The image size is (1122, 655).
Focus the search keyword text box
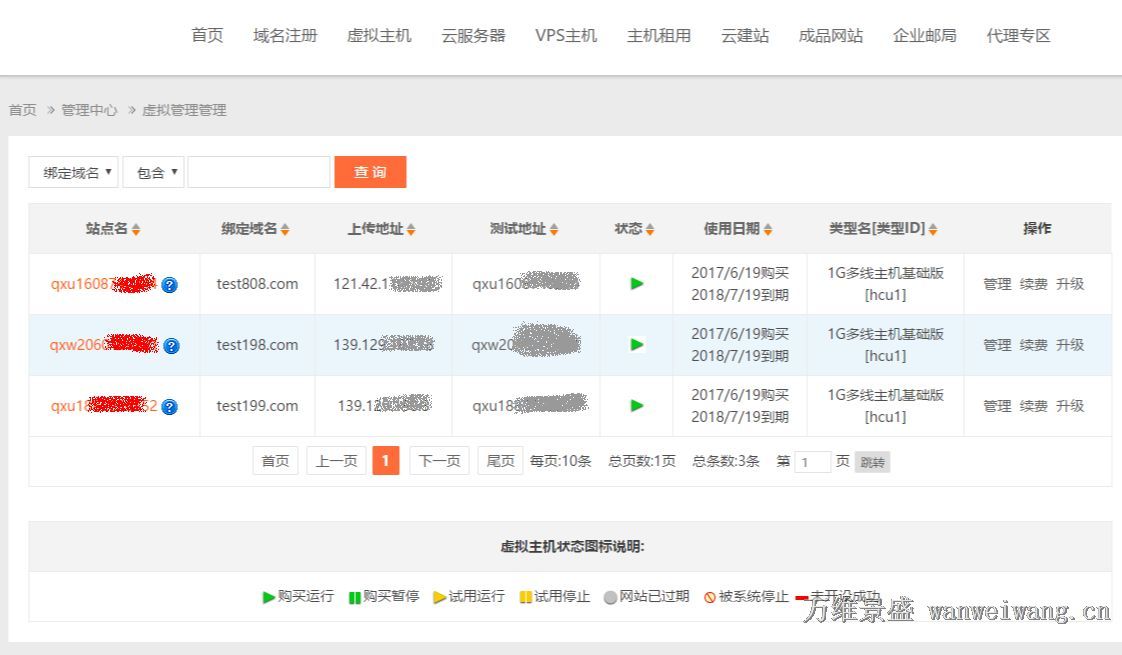point(258,173)
